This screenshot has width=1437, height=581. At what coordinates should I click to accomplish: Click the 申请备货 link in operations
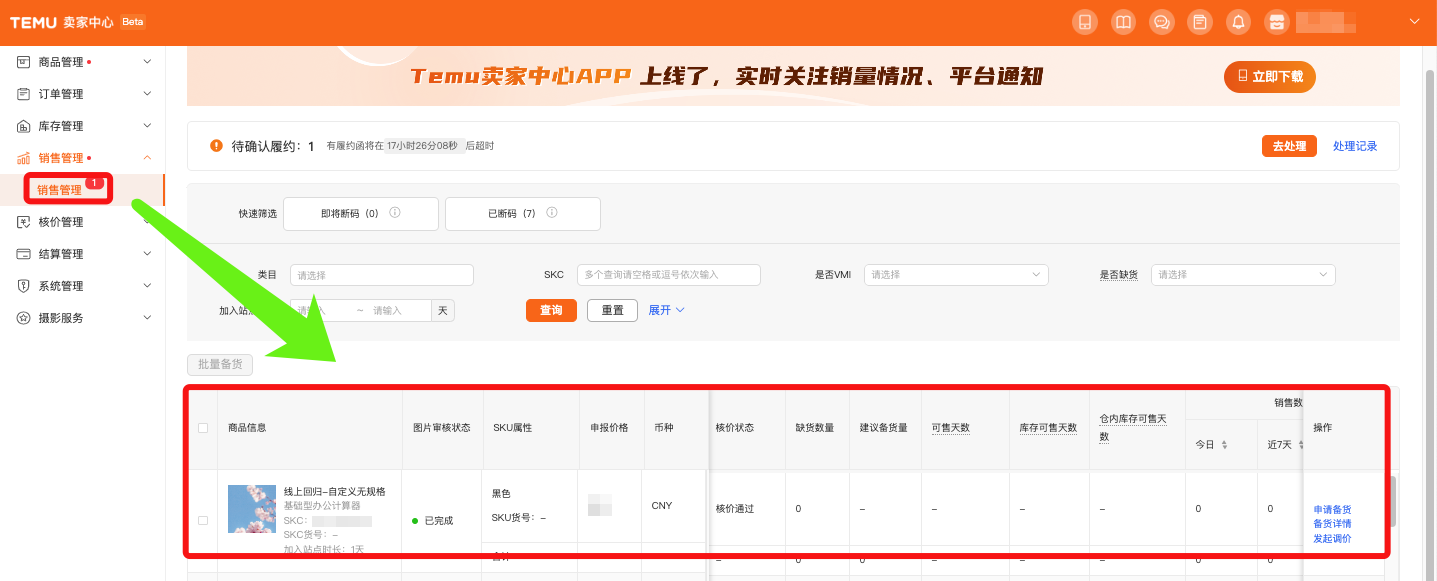click(1332, 509)
